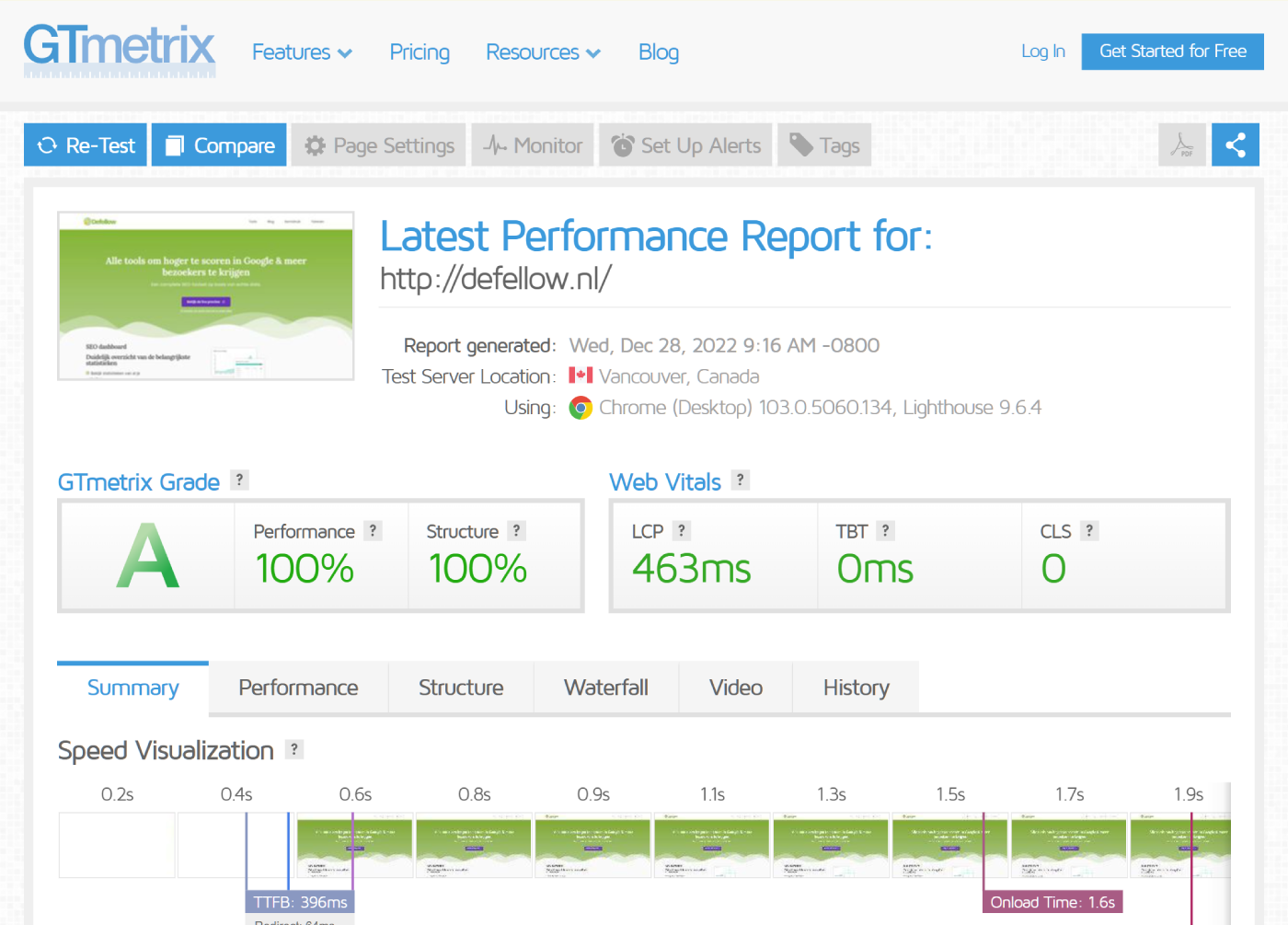The image size is (1288, 925).
Task: Open help icon beside Performance score
Action: pos(373,530)
